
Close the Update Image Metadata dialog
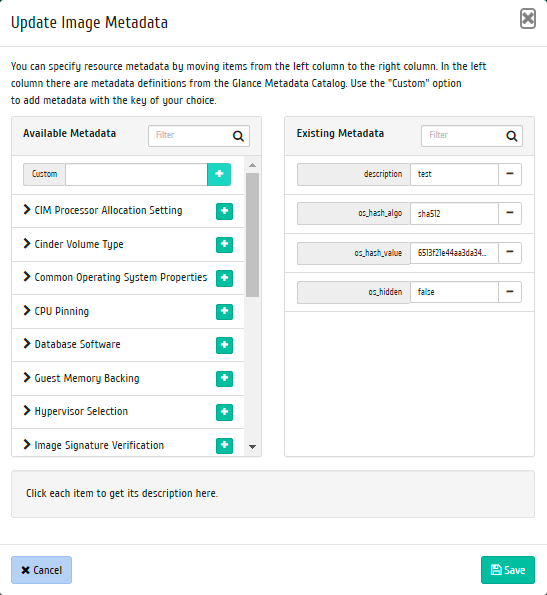(528, 19)
